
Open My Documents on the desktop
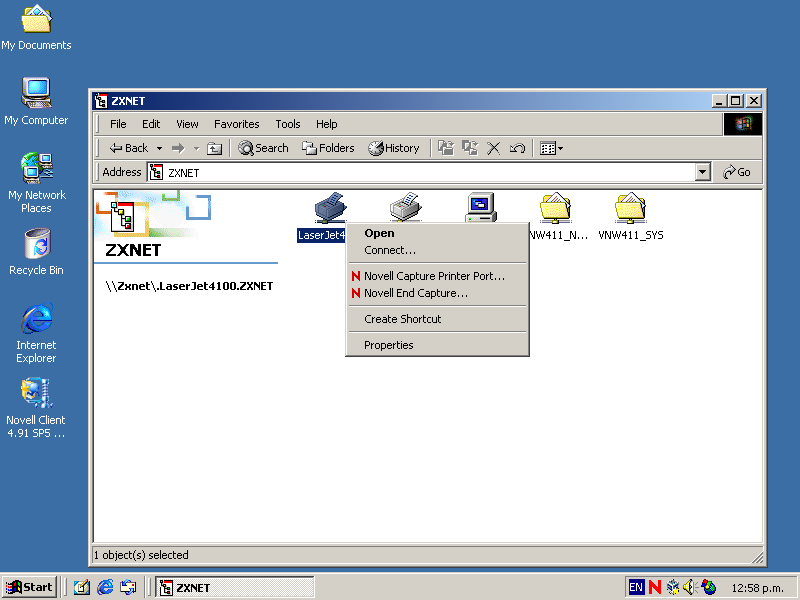36,28
